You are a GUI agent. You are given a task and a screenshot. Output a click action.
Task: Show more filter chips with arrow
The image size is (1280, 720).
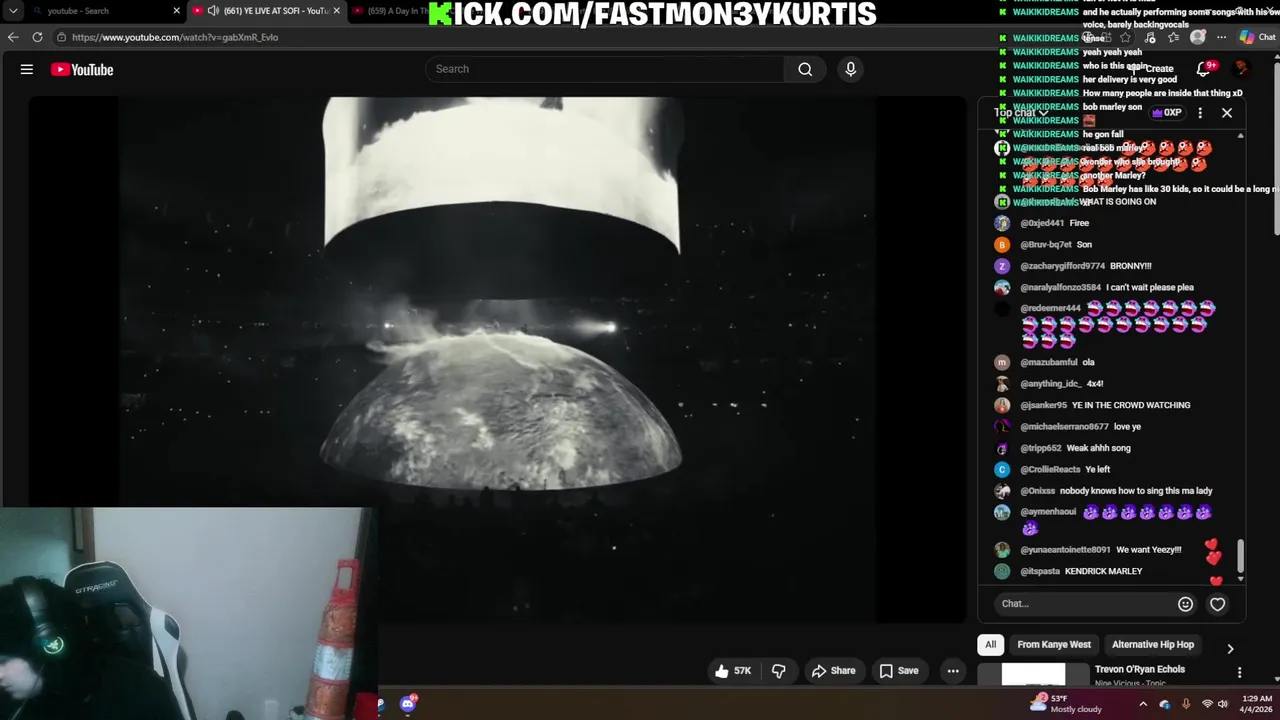click(x=1230, y=649)
